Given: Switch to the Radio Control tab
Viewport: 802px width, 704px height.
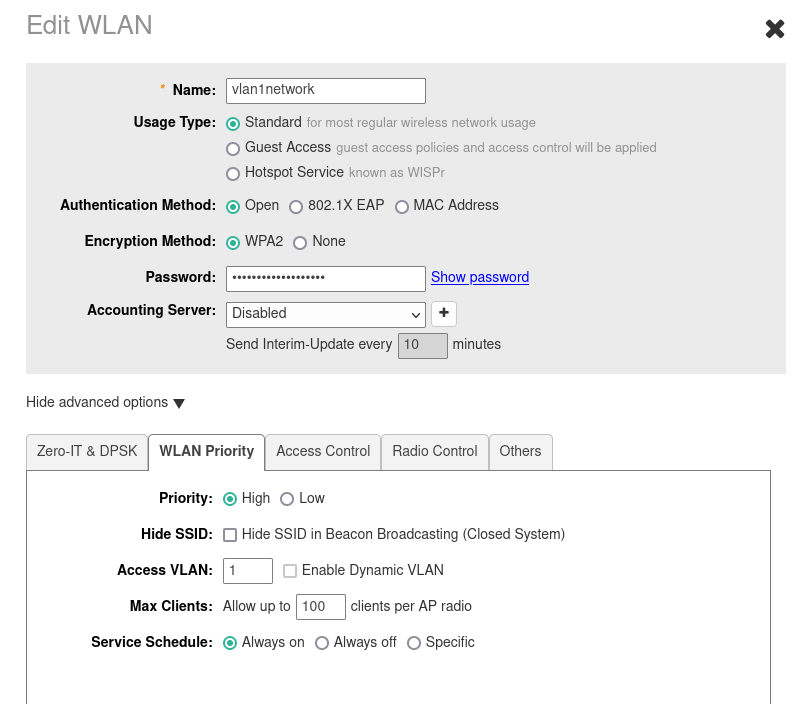Looking at the screenshot, I should 434,451.
